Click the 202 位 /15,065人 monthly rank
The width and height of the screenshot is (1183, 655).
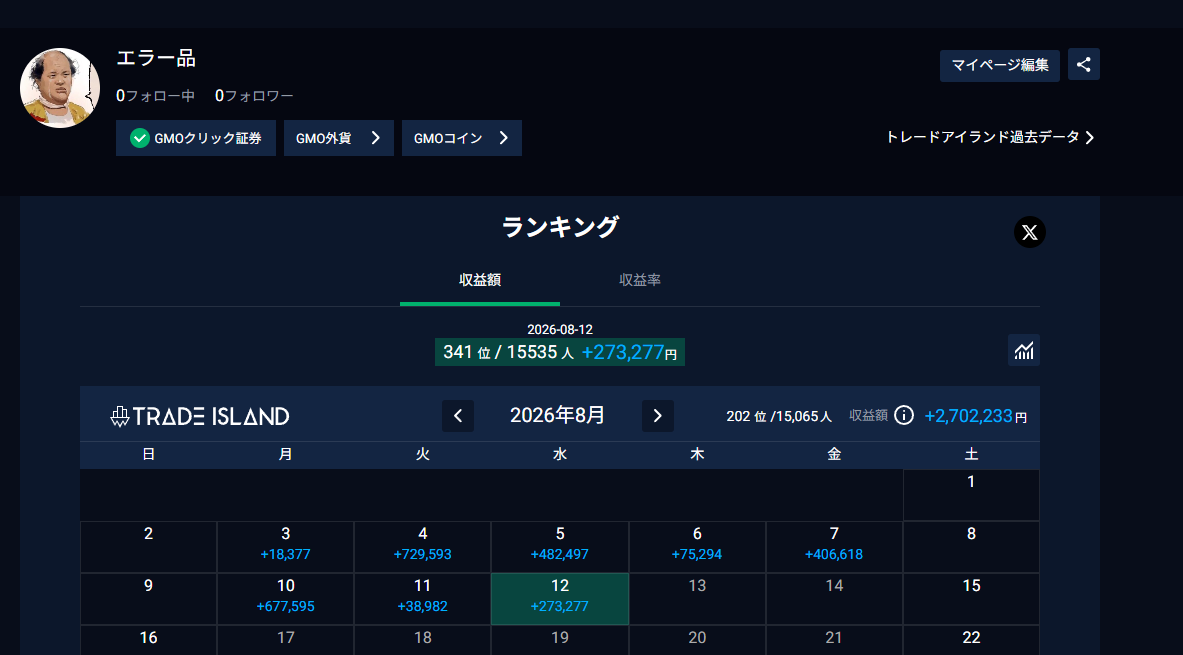779,416
